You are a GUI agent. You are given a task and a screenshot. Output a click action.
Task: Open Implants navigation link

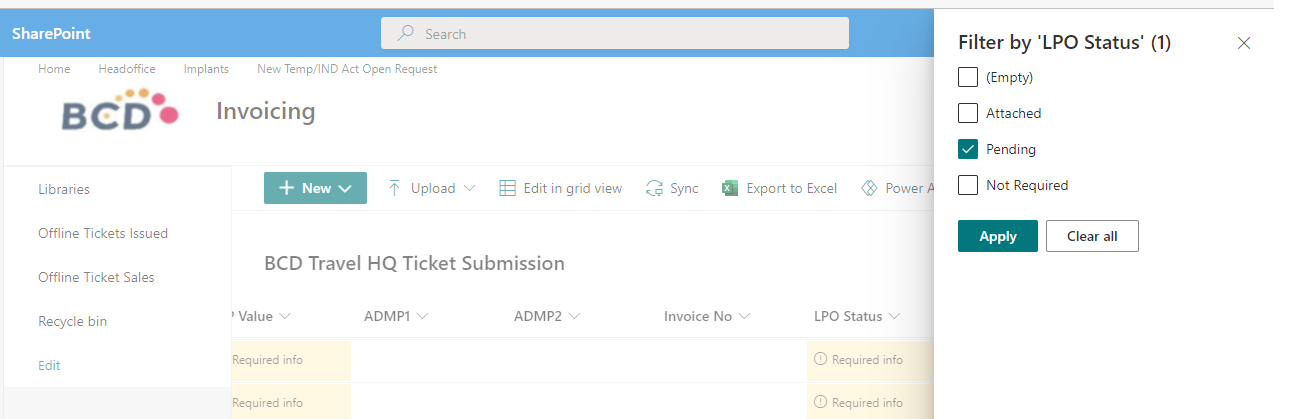click(x=206, y=69)
